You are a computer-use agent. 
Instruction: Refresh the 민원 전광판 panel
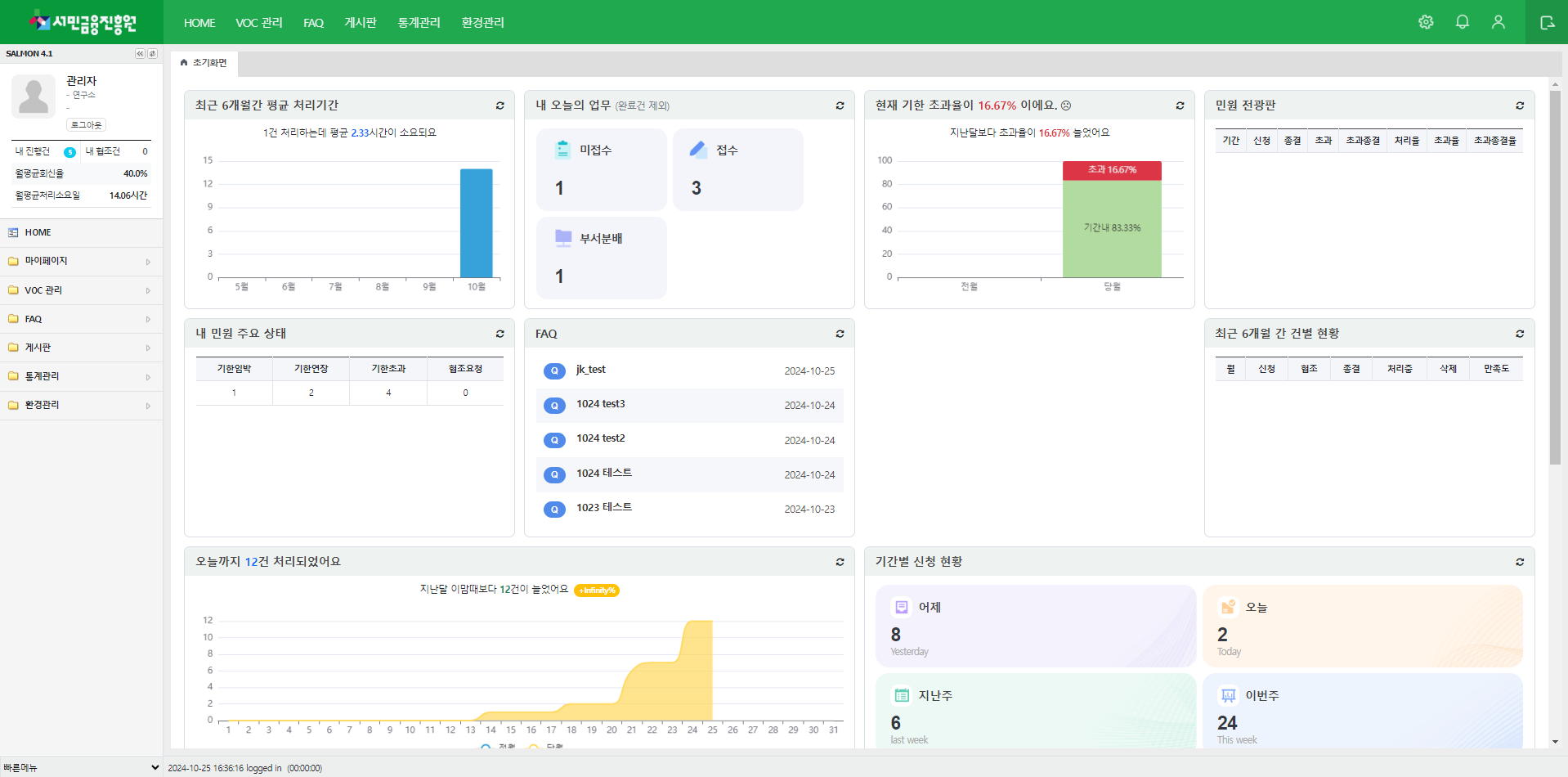(x=1520, y=106)
